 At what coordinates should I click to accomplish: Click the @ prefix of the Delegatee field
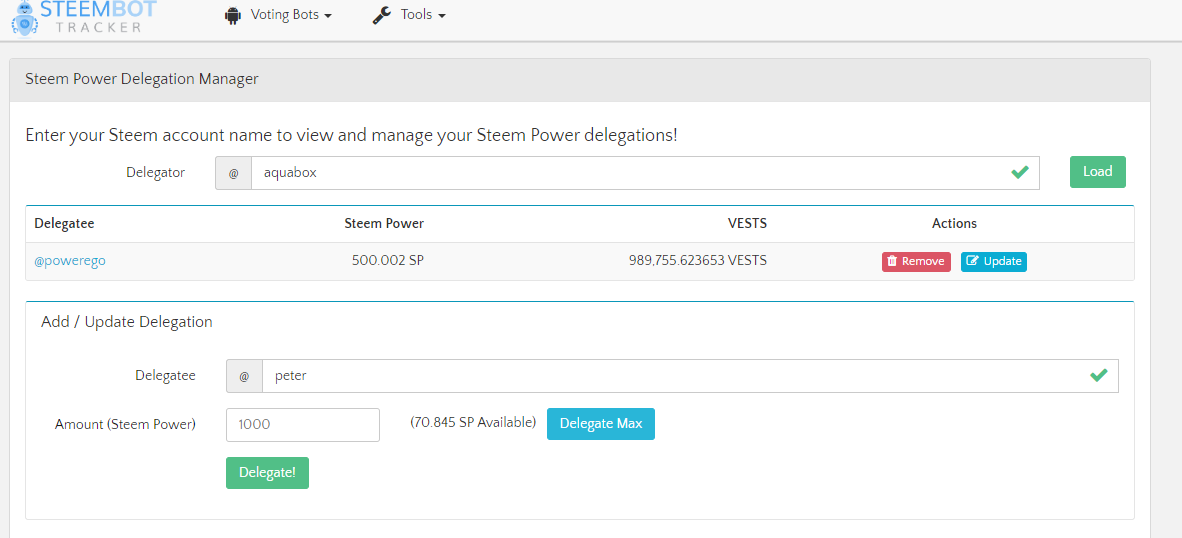point(244,375)
